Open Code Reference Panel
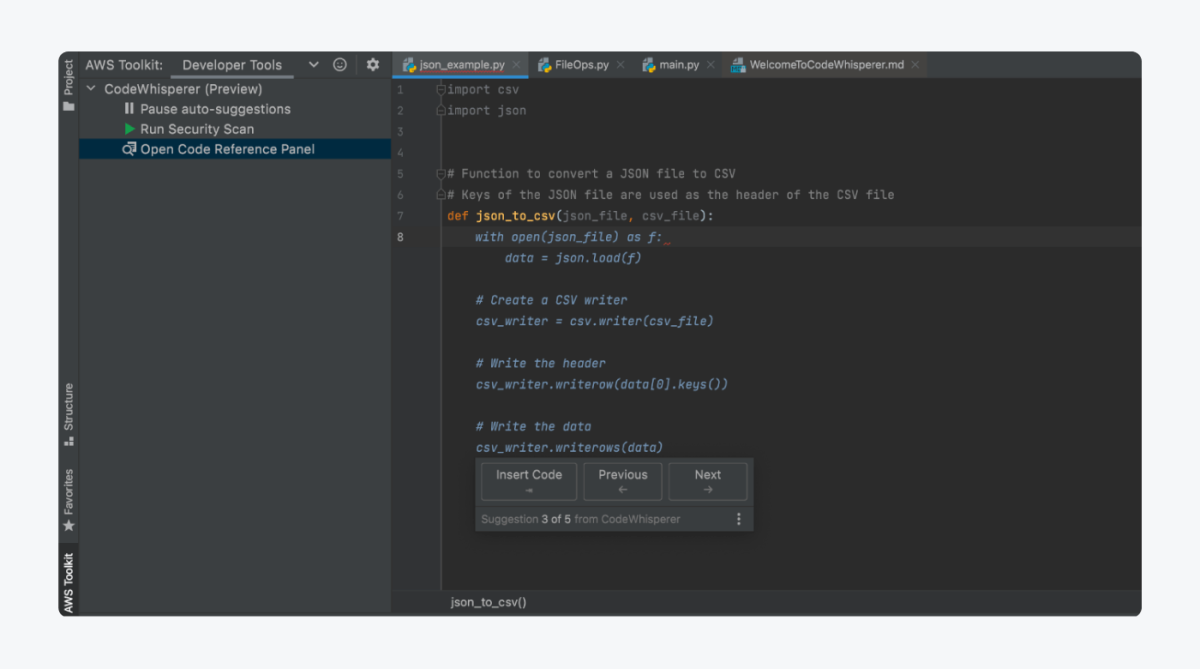The height and width of the screenshot is (669, 1200). (226, 149)
